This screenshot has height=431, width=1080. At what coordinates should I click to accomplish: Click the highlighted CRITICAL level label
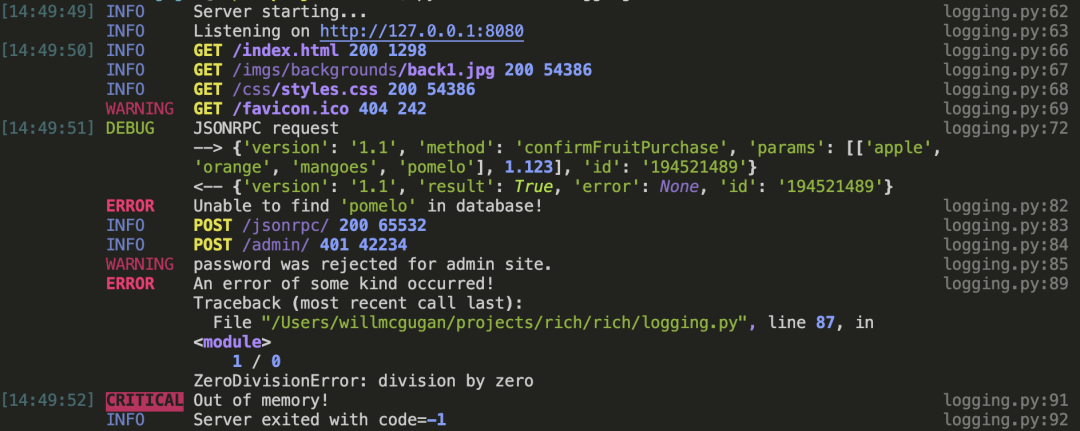(145, 400)
